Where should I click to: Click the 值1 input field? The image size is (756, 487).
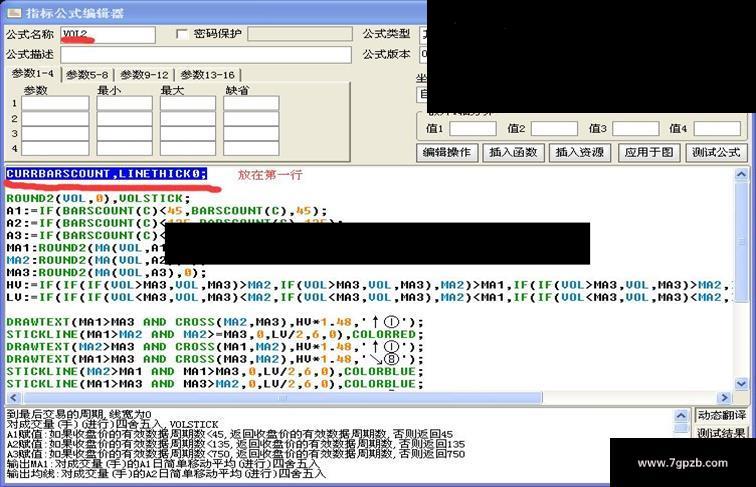[x=472, y=128]
